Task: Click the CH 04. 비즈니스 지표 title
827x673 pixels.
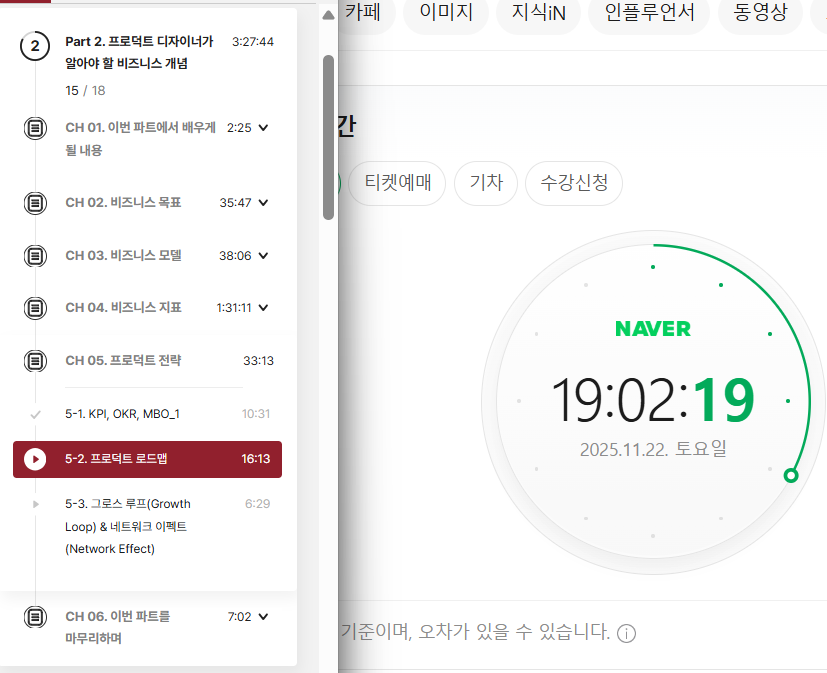Action: click(123, 307)
